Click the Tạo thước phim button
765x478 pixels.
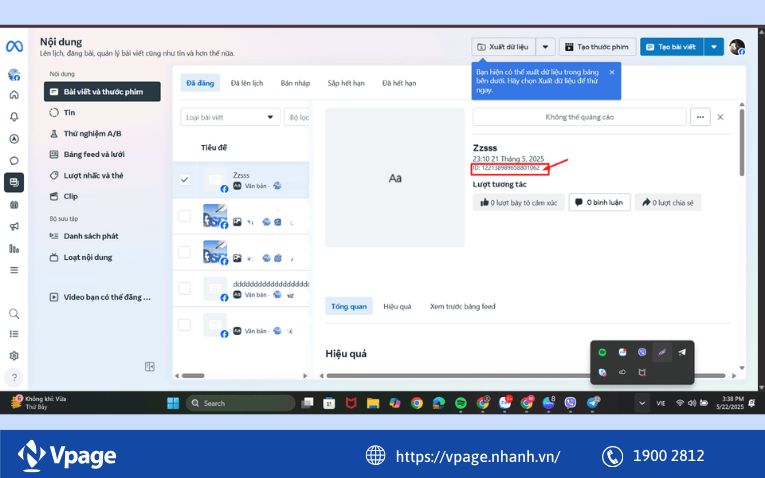598,47
